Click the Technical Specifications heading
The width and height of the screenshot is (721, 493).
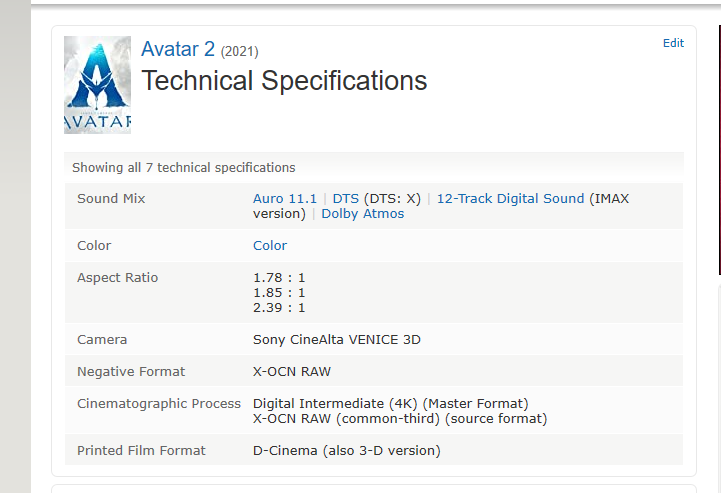tap(284, 81)
